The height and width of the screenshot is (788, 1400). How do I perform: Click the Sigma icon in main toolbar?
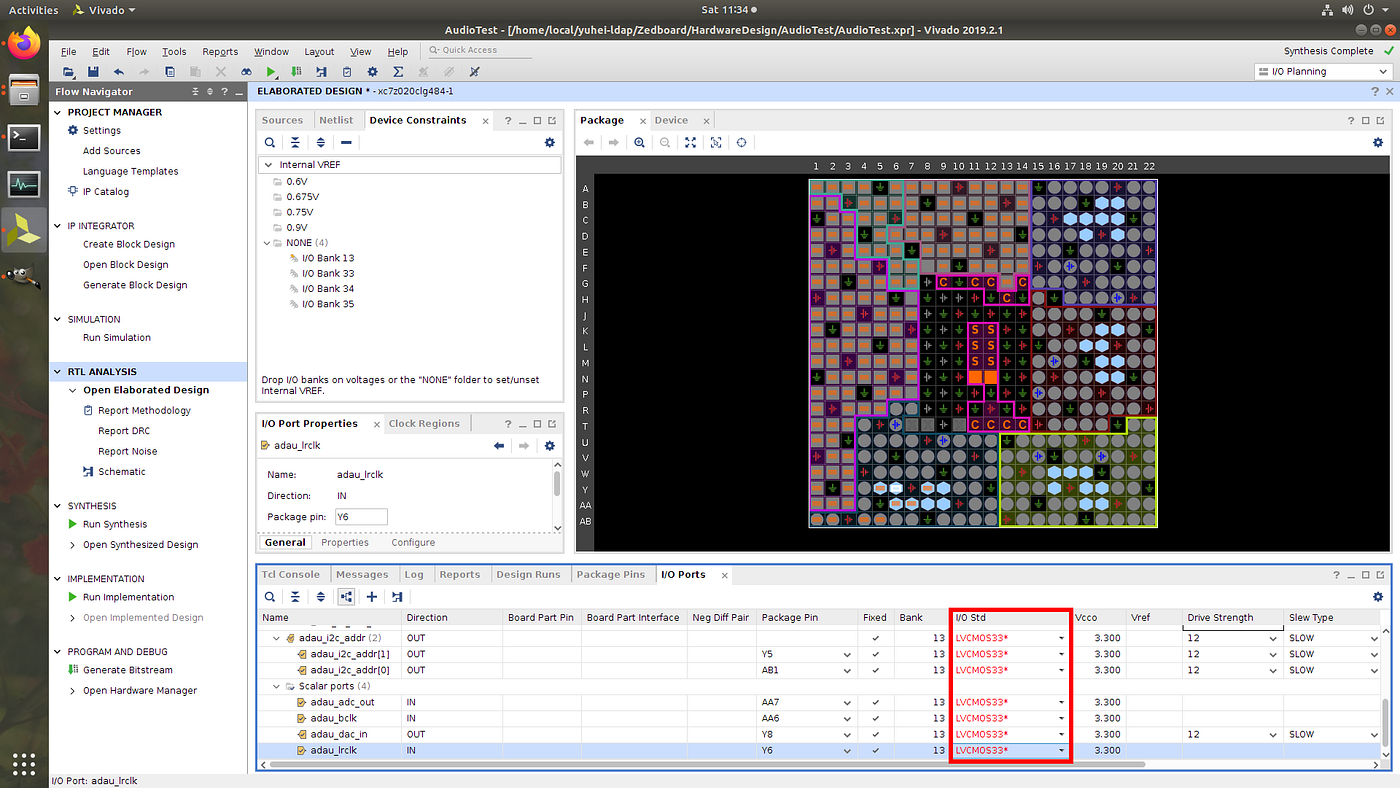pos(398,72)
